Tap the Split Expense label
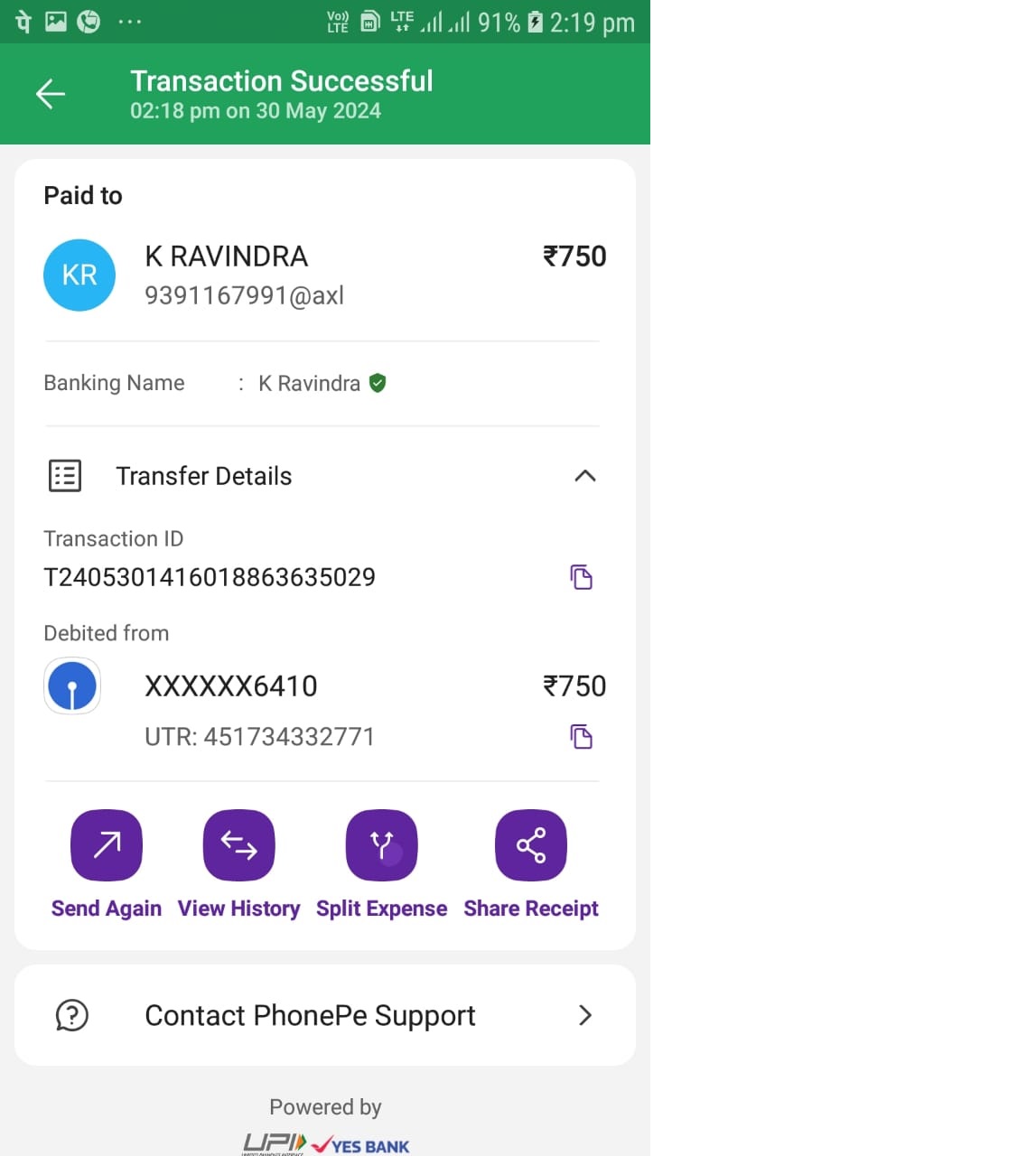The width and height of the screenshot is (1036, 1156). click(x=382, y=909)
